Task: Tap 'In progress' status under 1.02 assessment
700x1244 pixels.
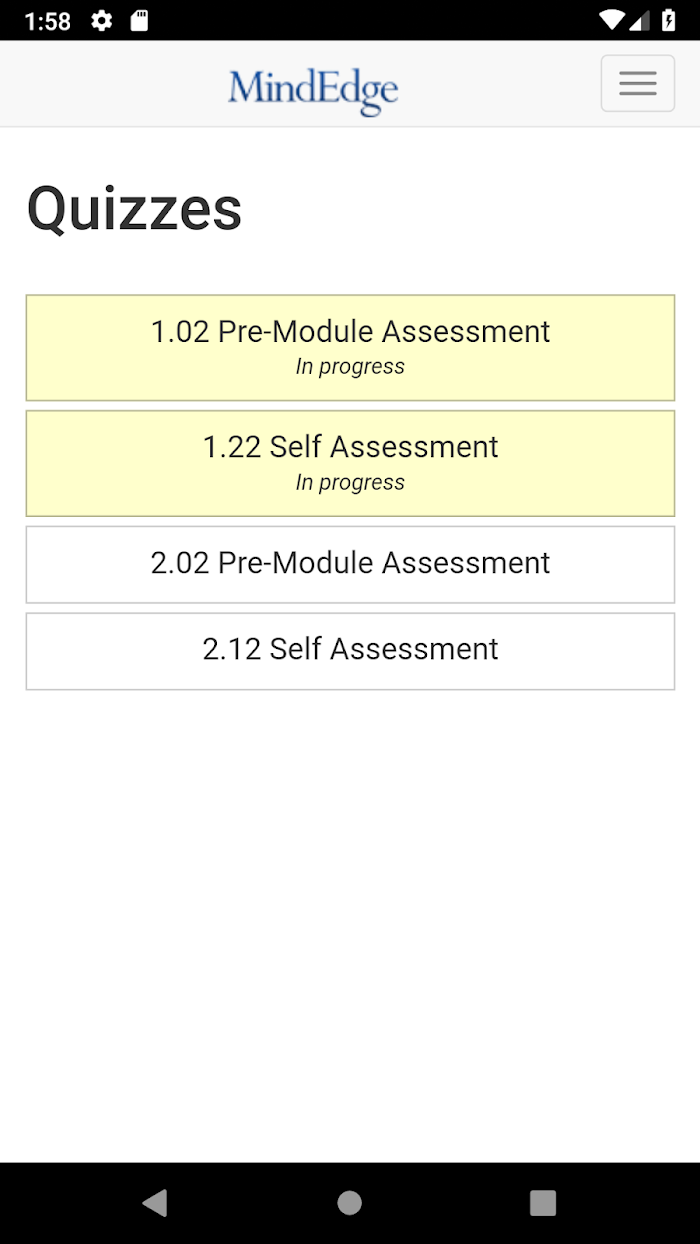Action: tap(350, 367)
